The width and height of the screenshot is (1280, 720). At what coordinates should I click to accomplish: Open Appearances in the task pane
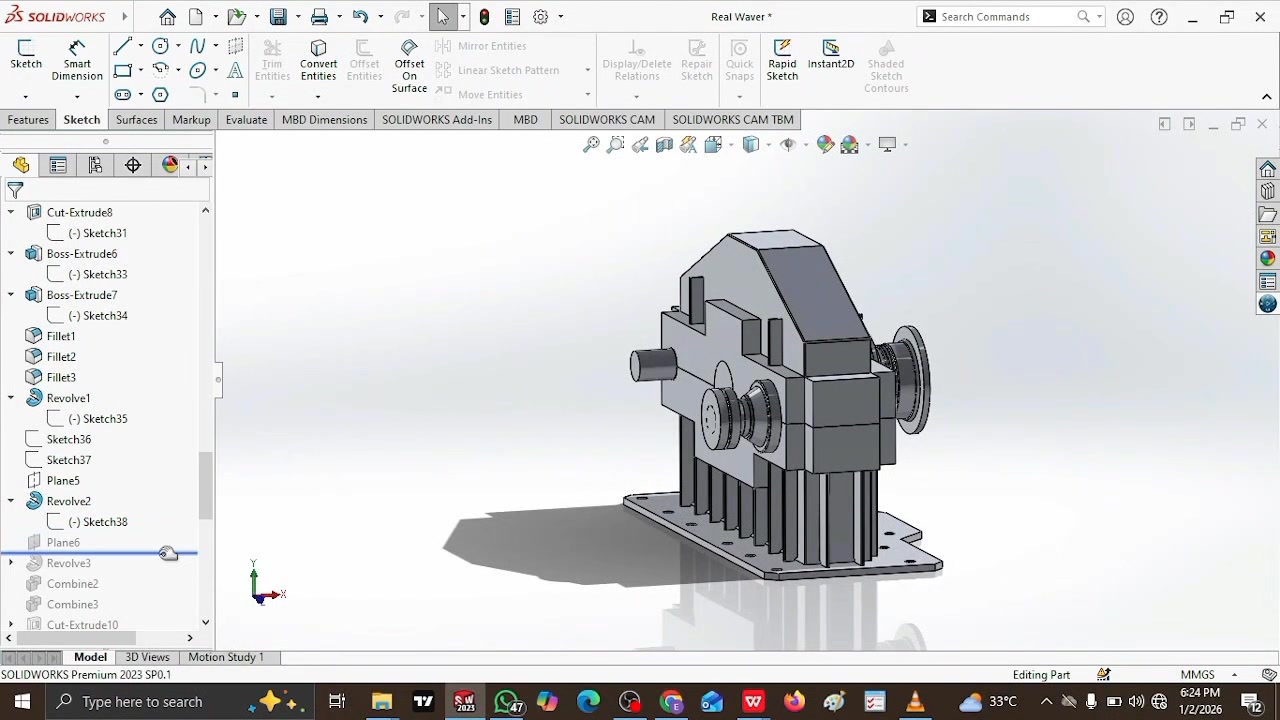1268,259
